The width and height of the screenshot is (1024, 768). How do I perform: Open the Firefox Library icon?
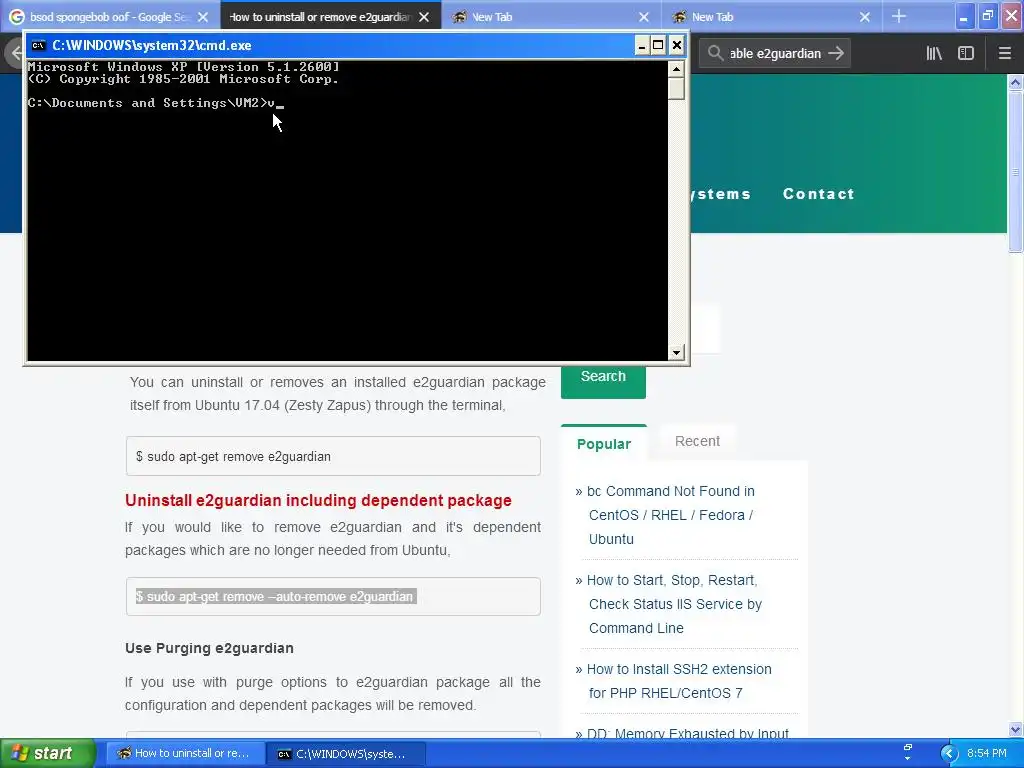coord(934,54)
